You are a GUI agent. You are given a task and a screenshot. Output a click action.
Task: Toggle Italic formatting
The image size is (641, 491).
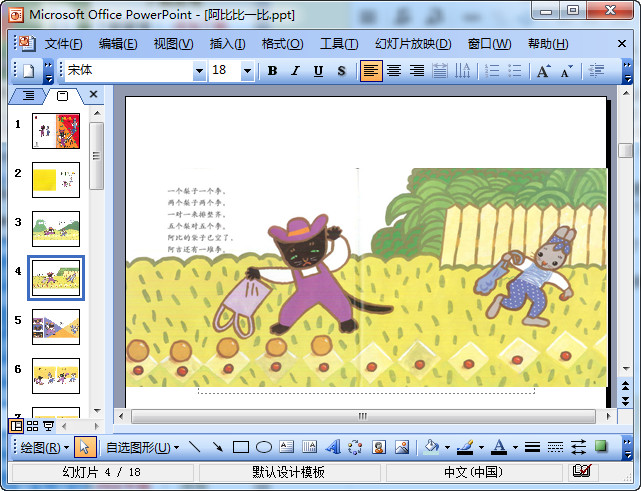(295, 71)
